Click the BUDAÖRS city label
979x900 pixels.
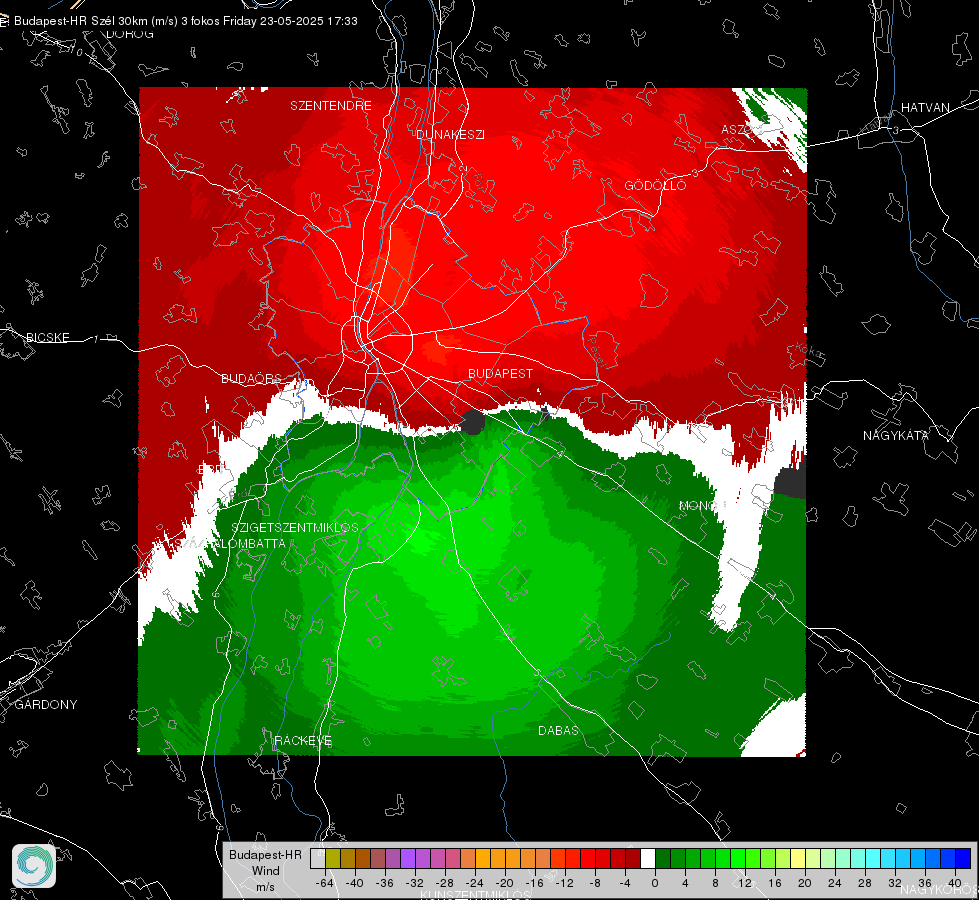coord(252,379)
